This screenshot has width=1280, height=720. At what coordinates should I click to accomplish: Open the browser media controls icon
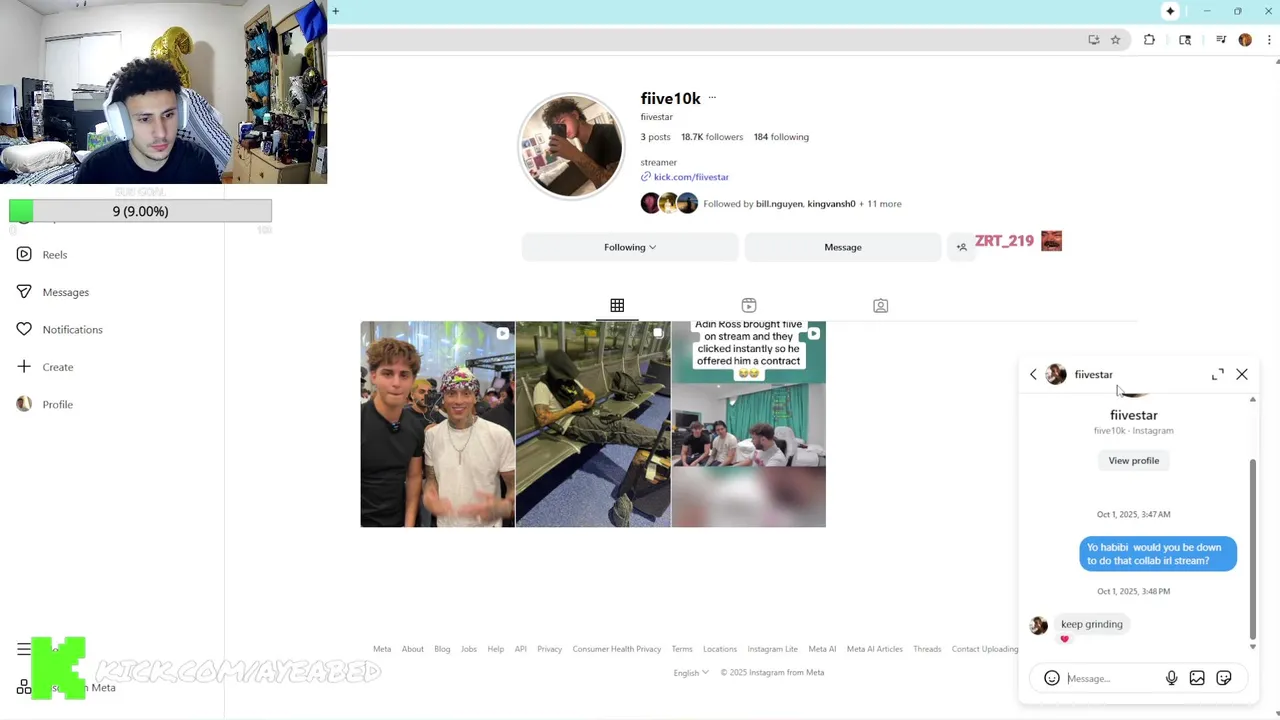coord(1221,40)
